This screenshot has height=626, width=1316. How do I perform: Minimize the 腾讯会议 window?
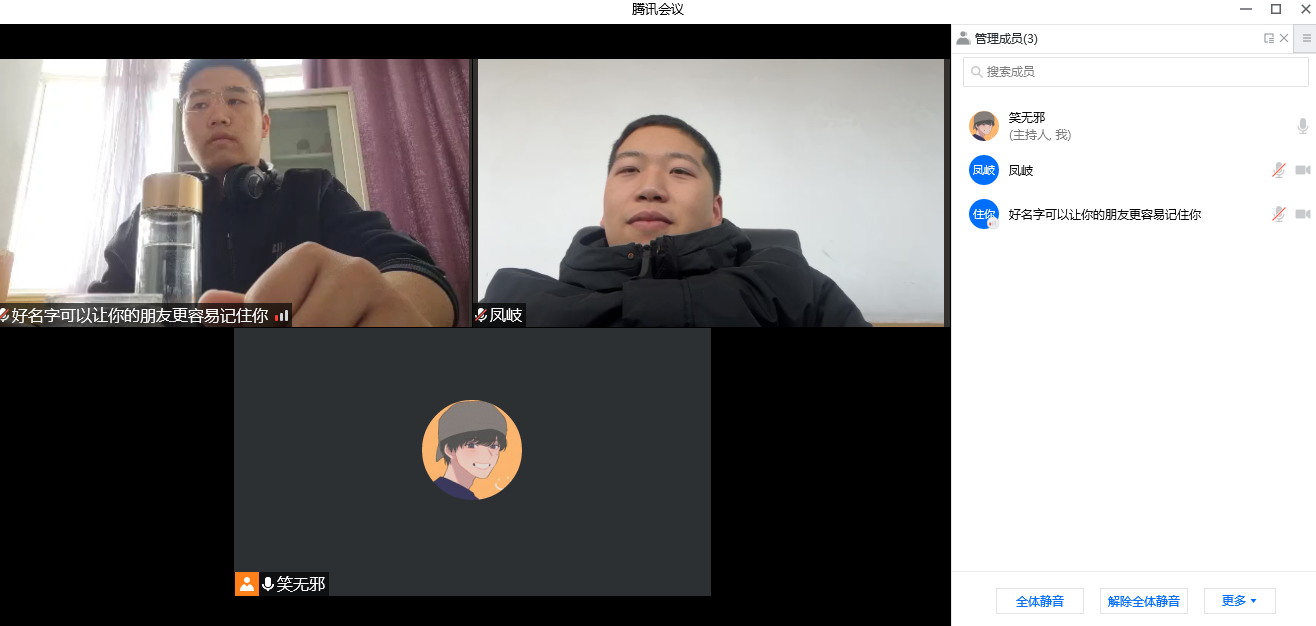coord(1246,9)
